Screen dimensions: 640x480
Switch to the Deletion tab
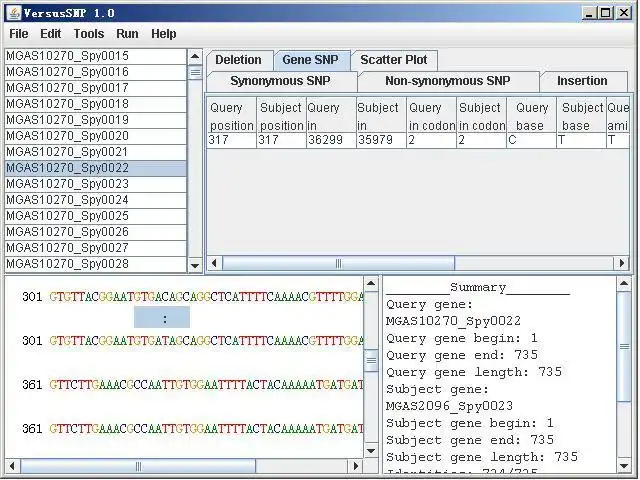pos(238,60)
